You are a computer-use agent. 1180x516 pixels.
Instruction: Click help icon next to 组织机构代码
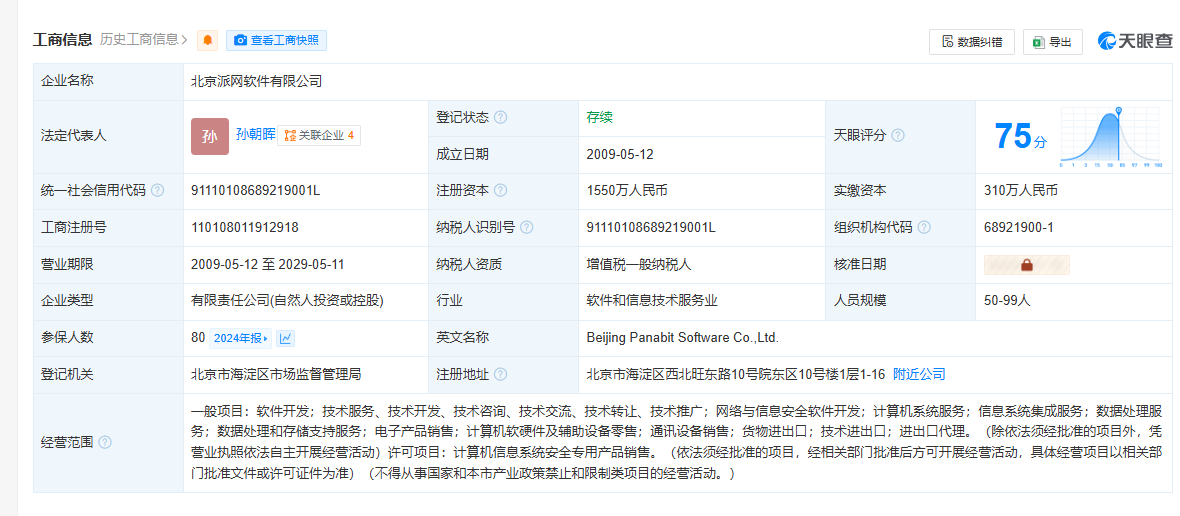(924, 228)
